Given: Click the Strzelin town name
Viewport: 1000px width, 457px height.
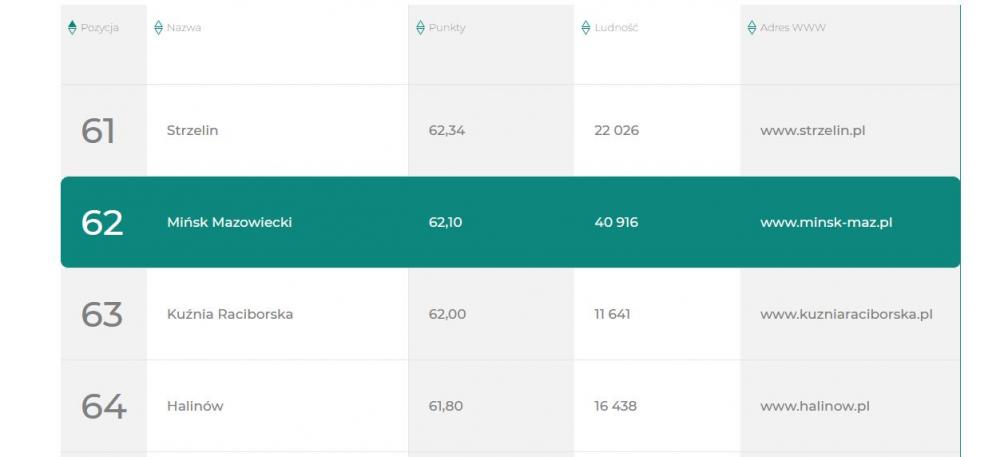Looking at the screenshot, I should (x=193, y=131).
